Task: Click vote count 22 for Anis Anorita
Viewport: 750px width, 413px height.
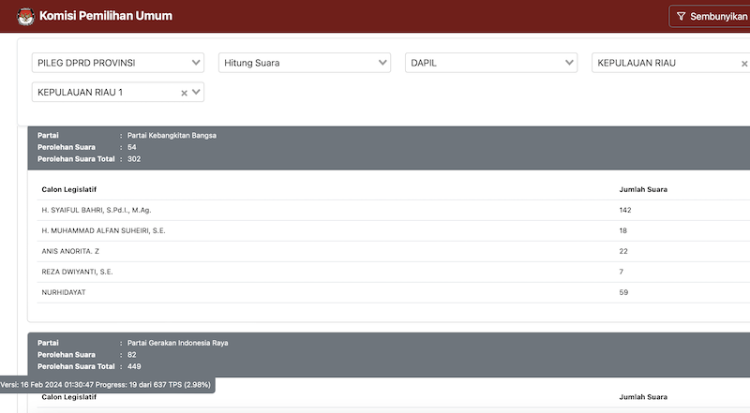Action: pos(623,251)
